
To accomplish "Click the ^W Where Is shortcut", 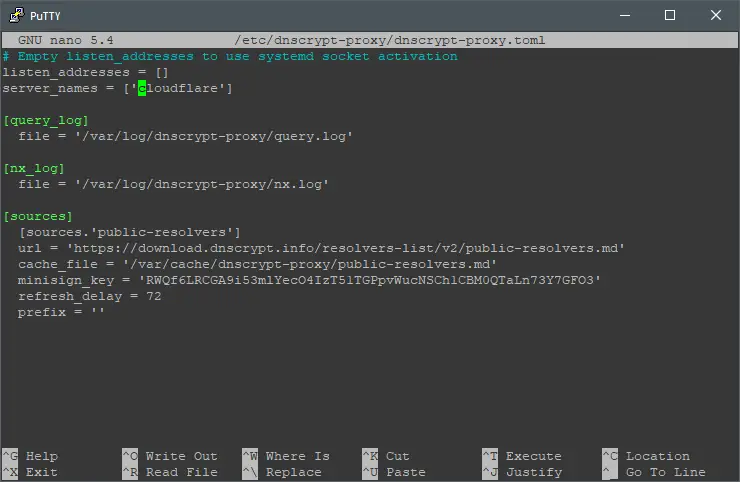I will pyautogui.click(x=286, y=456).
